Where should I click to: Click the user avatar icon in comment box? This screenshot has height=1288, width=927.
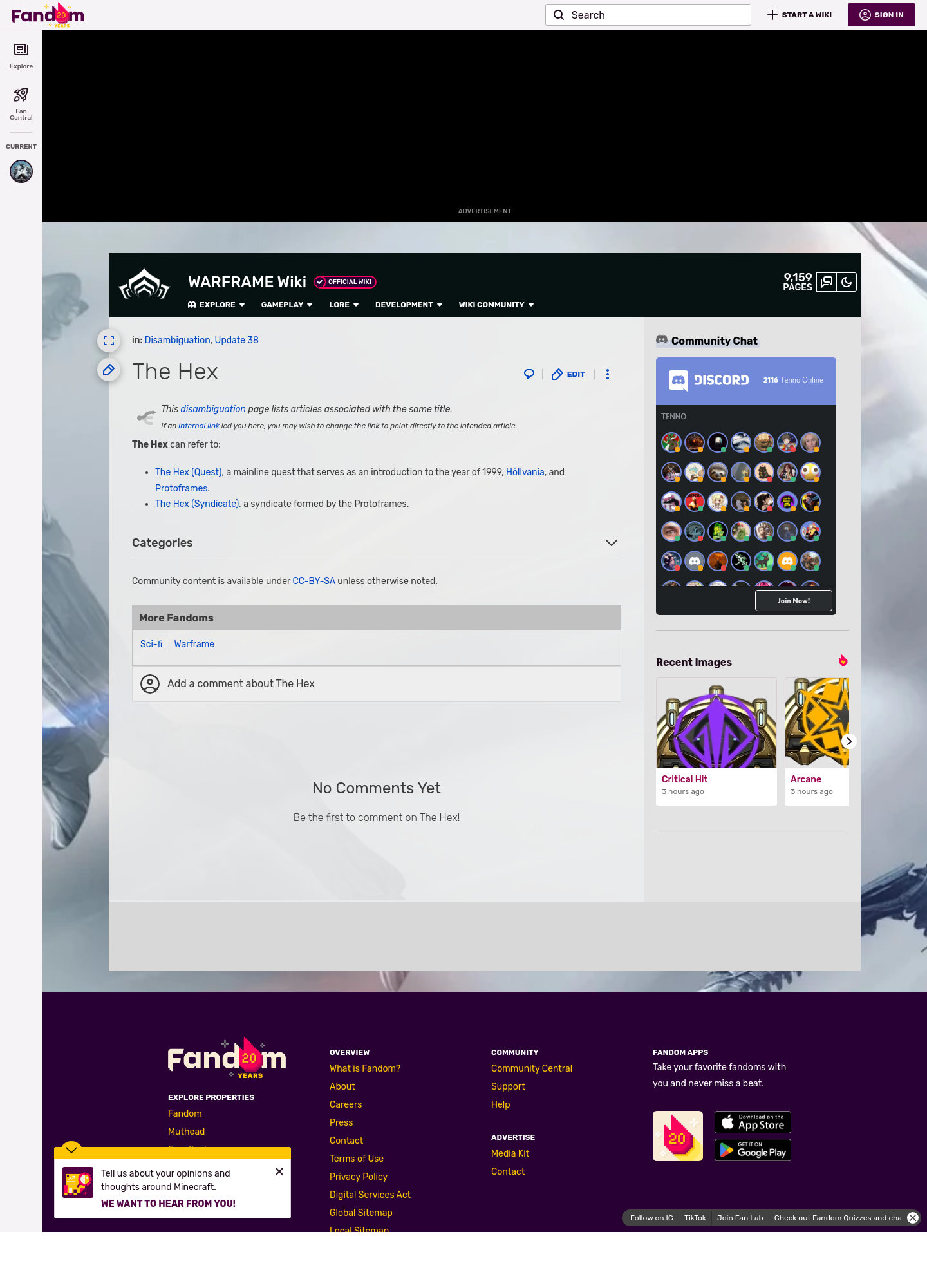click(150, 684)
